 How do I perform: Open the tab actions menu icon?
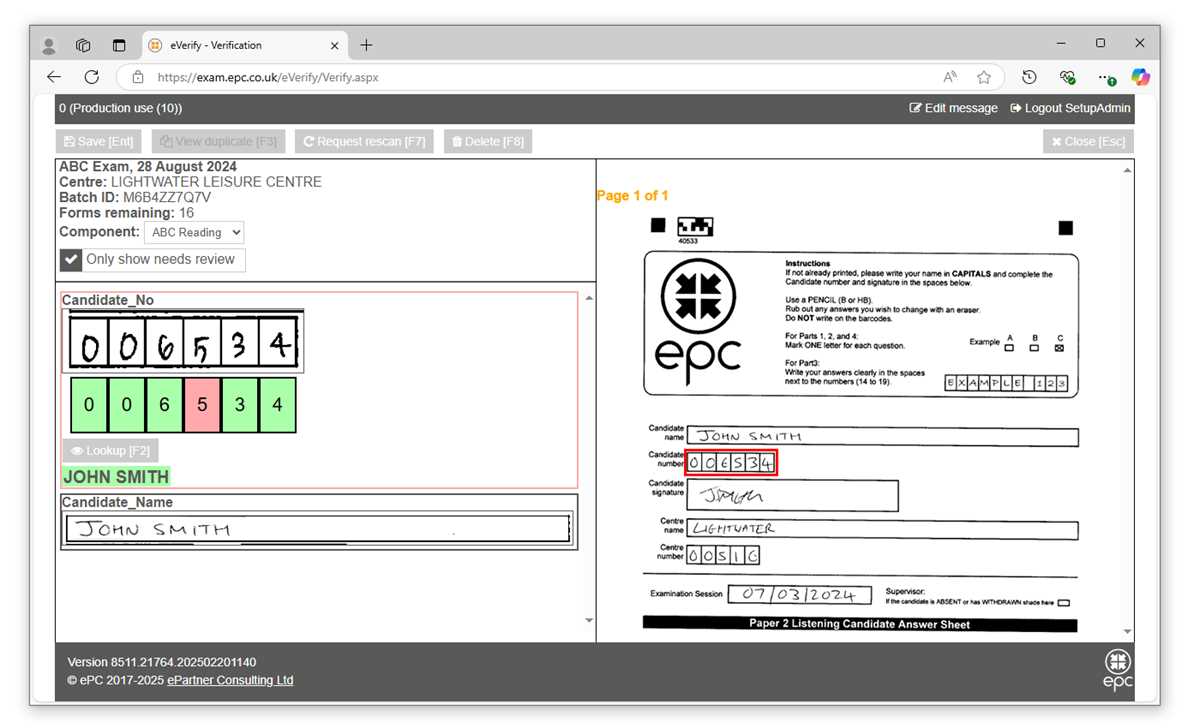[x=119, y=45]
